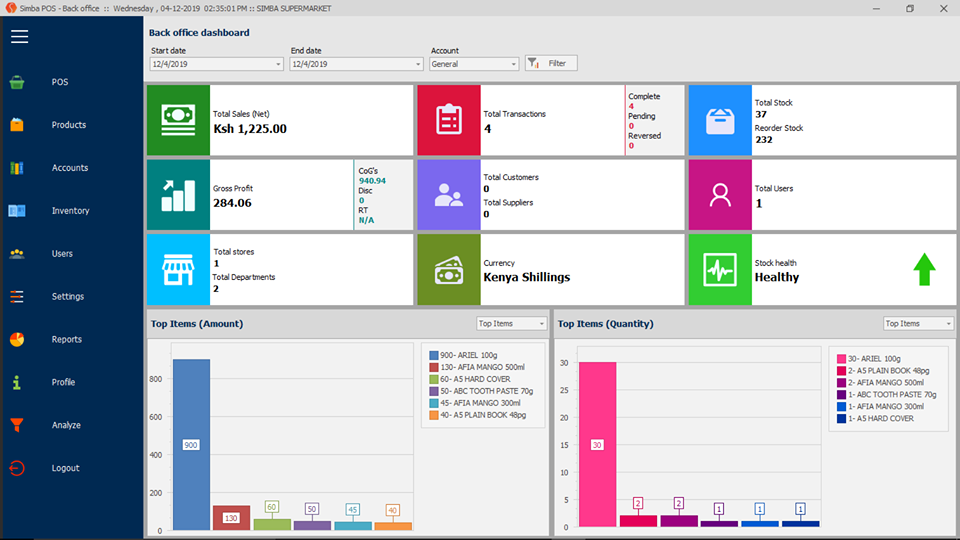Image resolution: width=960 pixels, height=540 pixels.
Task: Click the purple Total Customers people icon
Action: [449, 195]
